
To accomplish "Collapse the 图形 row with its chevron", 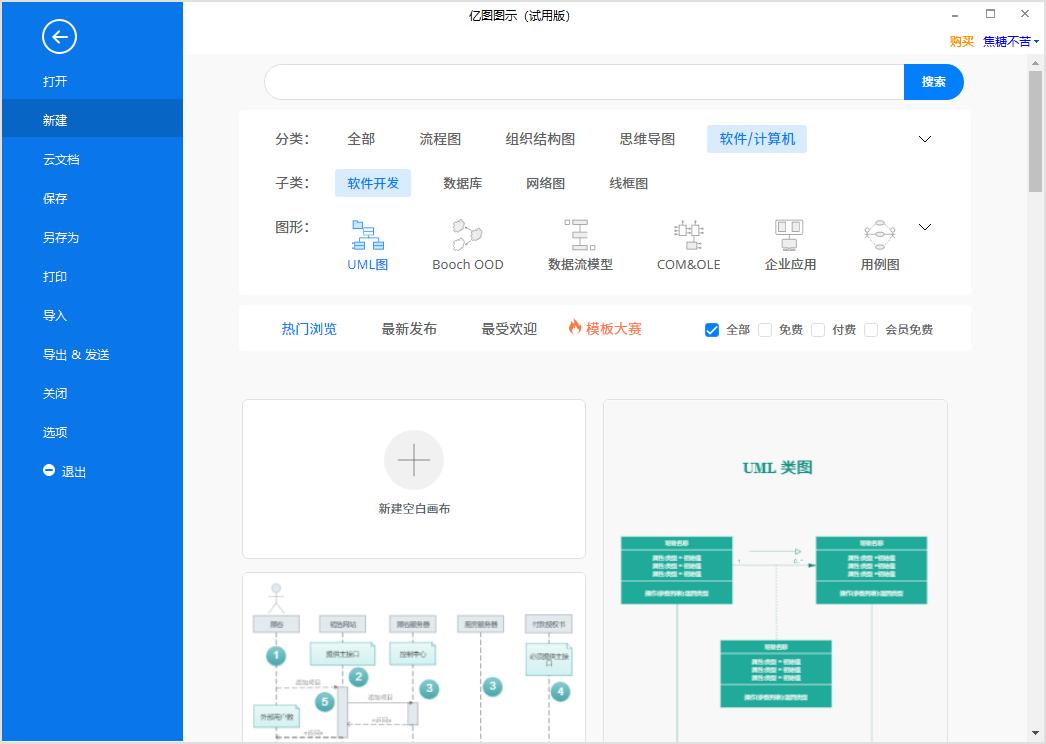I will (924, 227).
